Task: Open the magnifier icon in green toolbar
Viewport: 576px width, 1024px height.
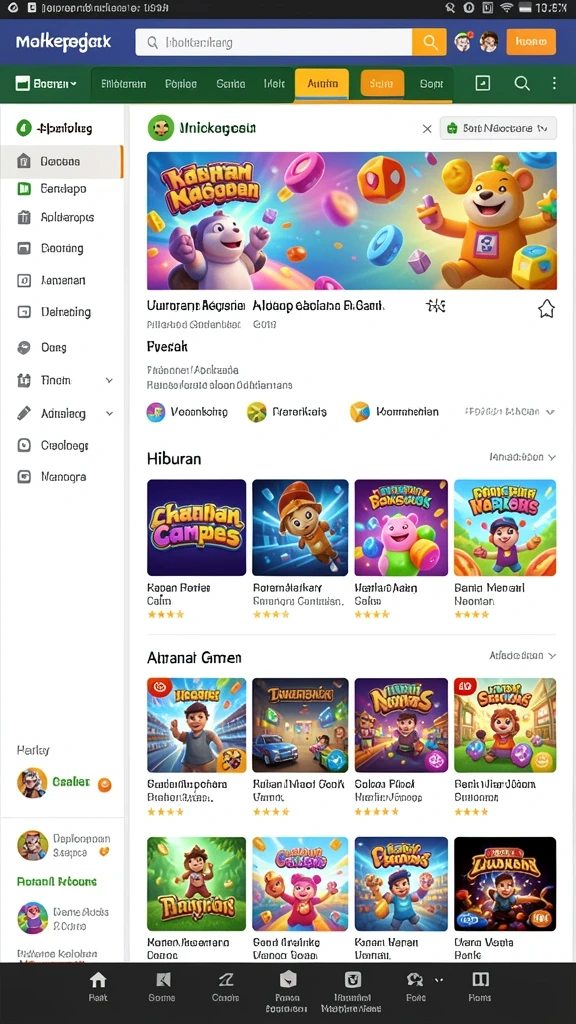Action: tap(522, 83)
